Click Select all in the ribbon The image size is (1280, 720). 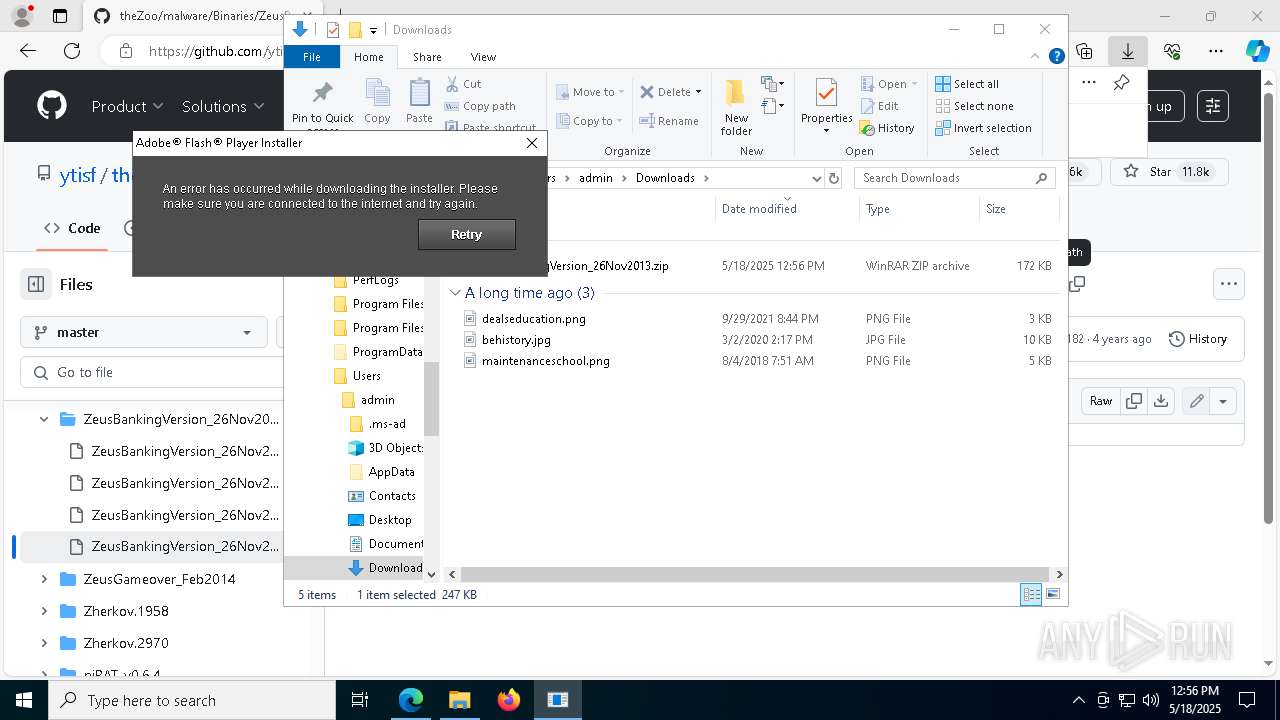point(967,84)
